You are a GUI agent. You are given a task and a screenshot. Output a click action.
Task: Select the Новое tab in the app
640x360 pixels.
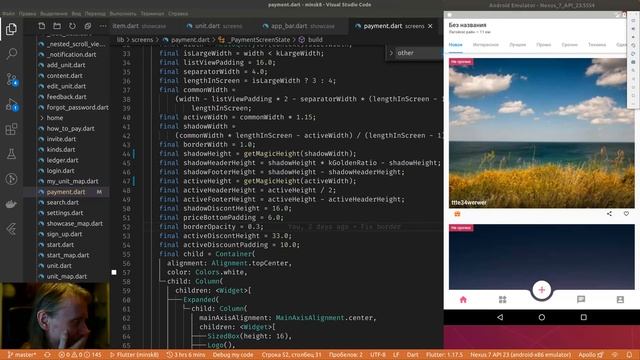[456, 44]
